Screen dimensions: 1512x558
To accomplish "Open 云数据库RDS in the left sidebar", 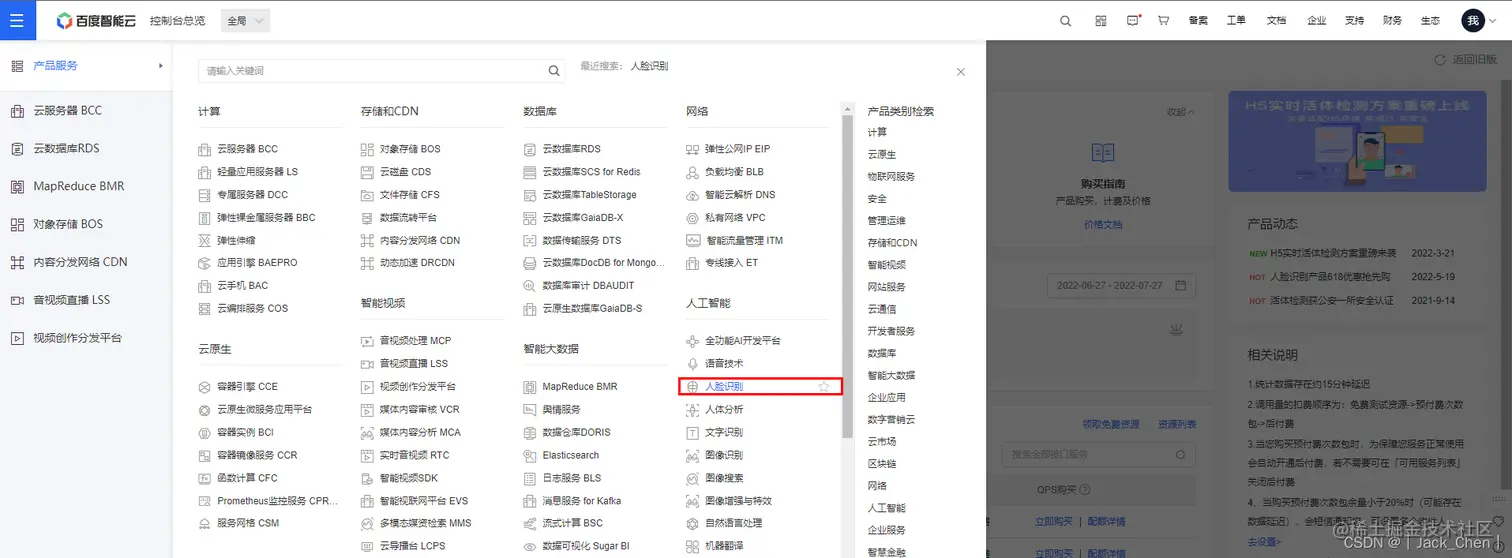I will tap(66, 148).
